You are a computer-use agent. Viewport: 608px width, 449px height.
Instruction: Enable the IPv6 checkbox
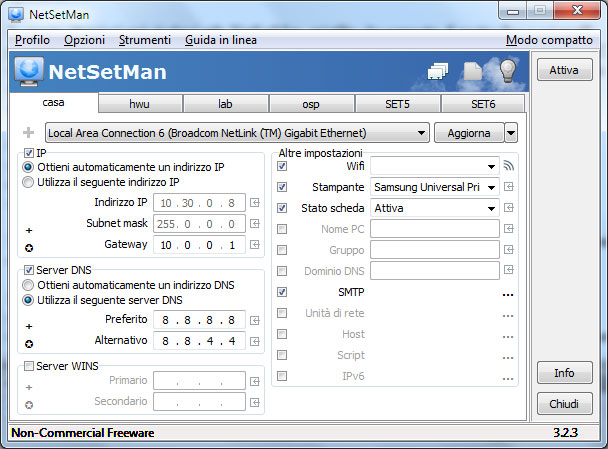point(282,376)
